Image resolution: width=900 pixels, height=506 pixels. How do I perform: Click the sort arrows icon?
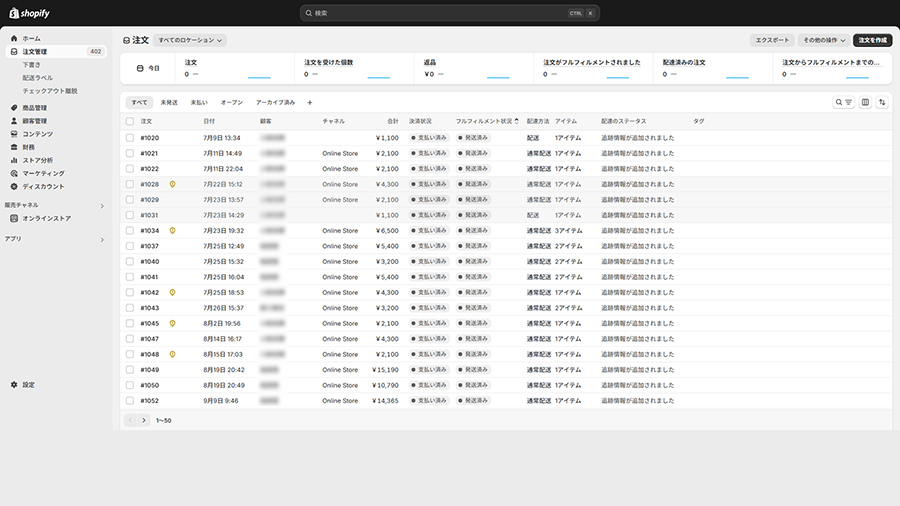coord(882,102)
